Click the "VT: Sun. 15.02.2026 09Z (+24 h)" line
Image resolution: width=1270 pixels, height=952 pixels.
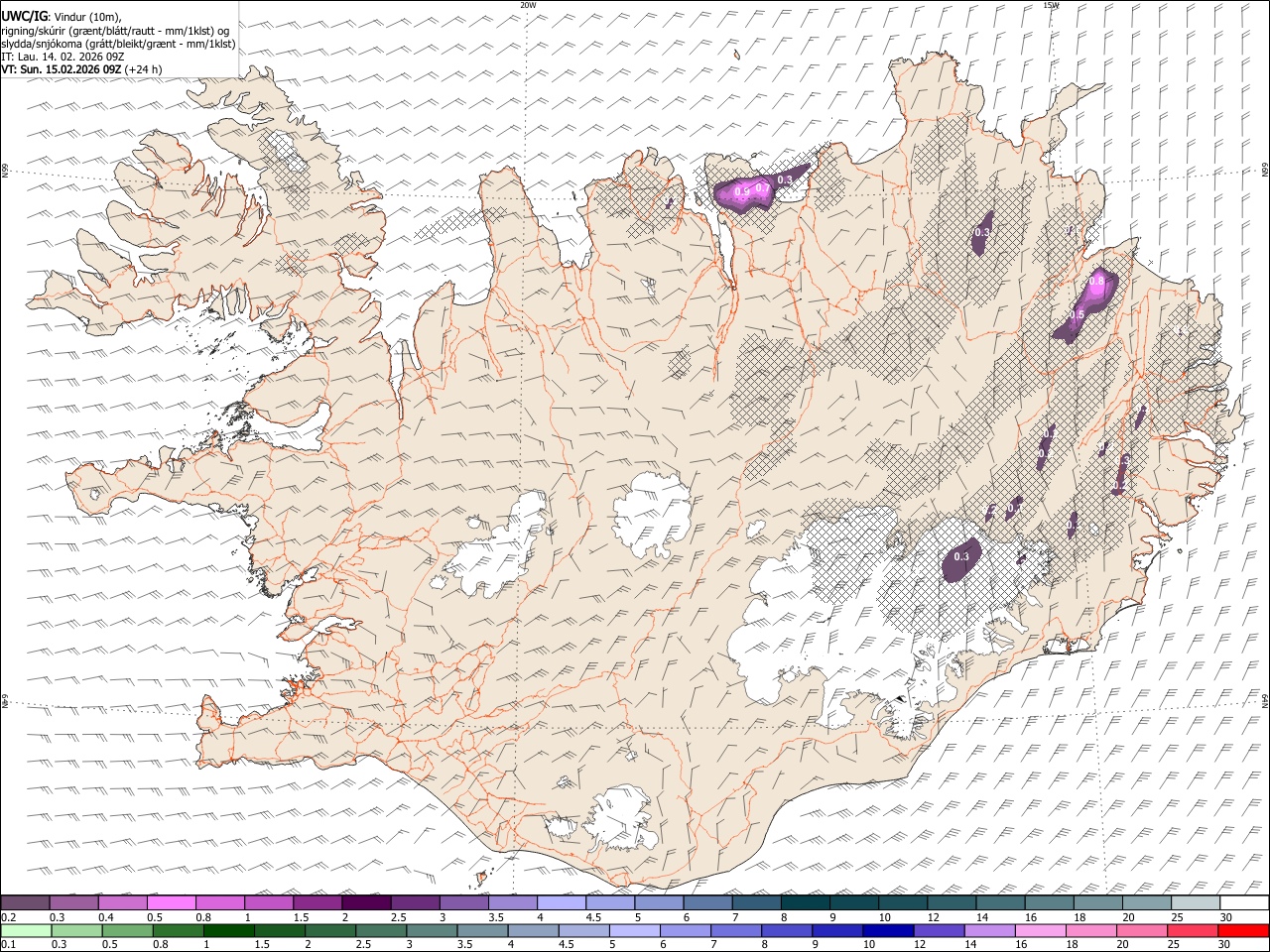pos(81,69)
